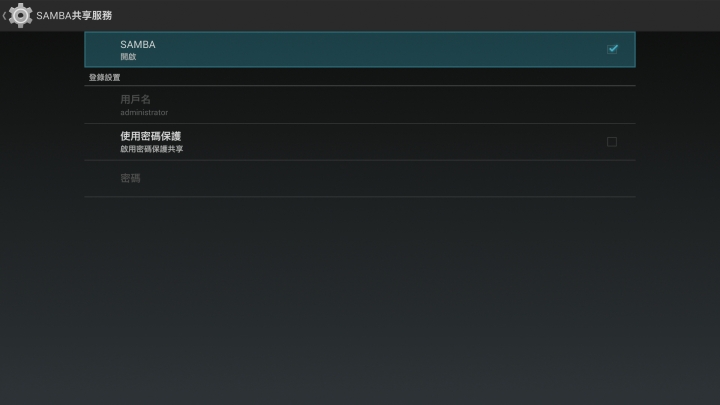Viewport: 720px width, 405px height.
Task: Click the SAMBA共享服務 title text
Action: click(74, 16)
